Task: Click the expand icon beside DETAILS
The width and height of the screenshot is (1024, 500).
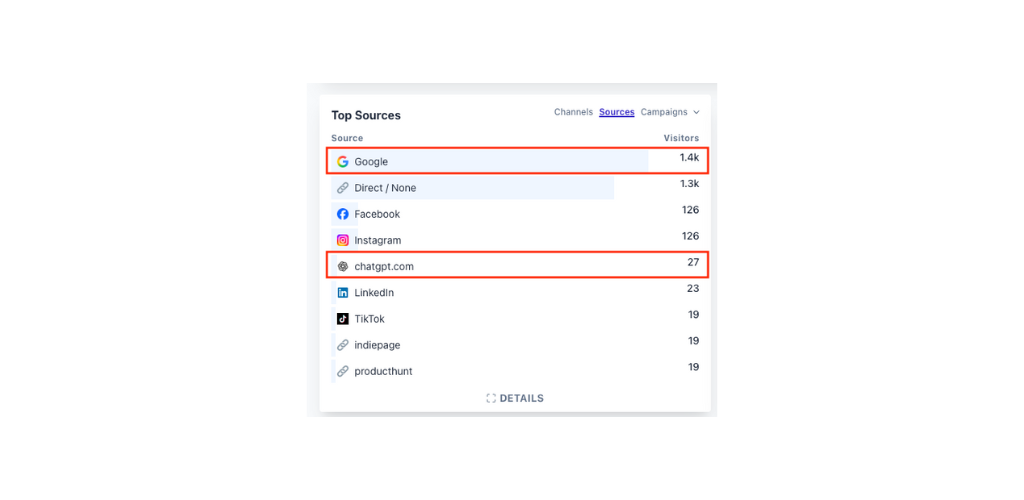Action: 491,398
